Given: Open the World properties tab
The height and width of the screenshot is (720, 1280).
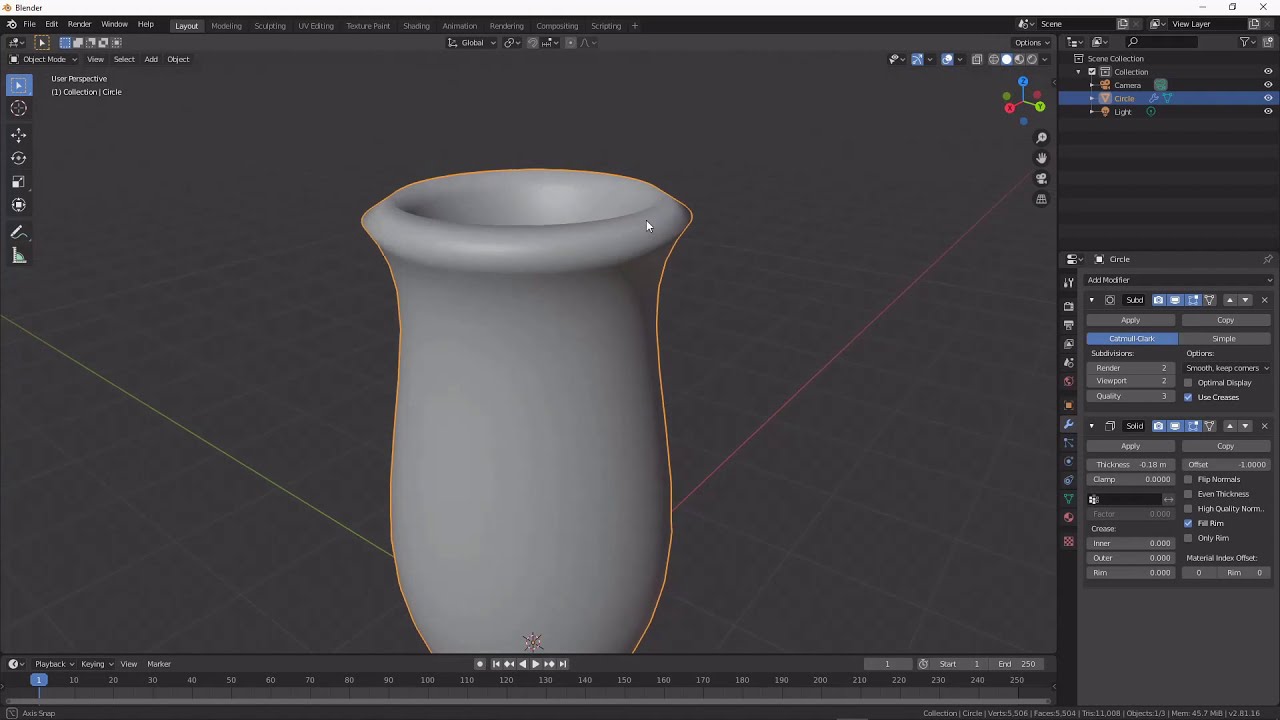Looking at the screenshot, I should click(1068, 381).
